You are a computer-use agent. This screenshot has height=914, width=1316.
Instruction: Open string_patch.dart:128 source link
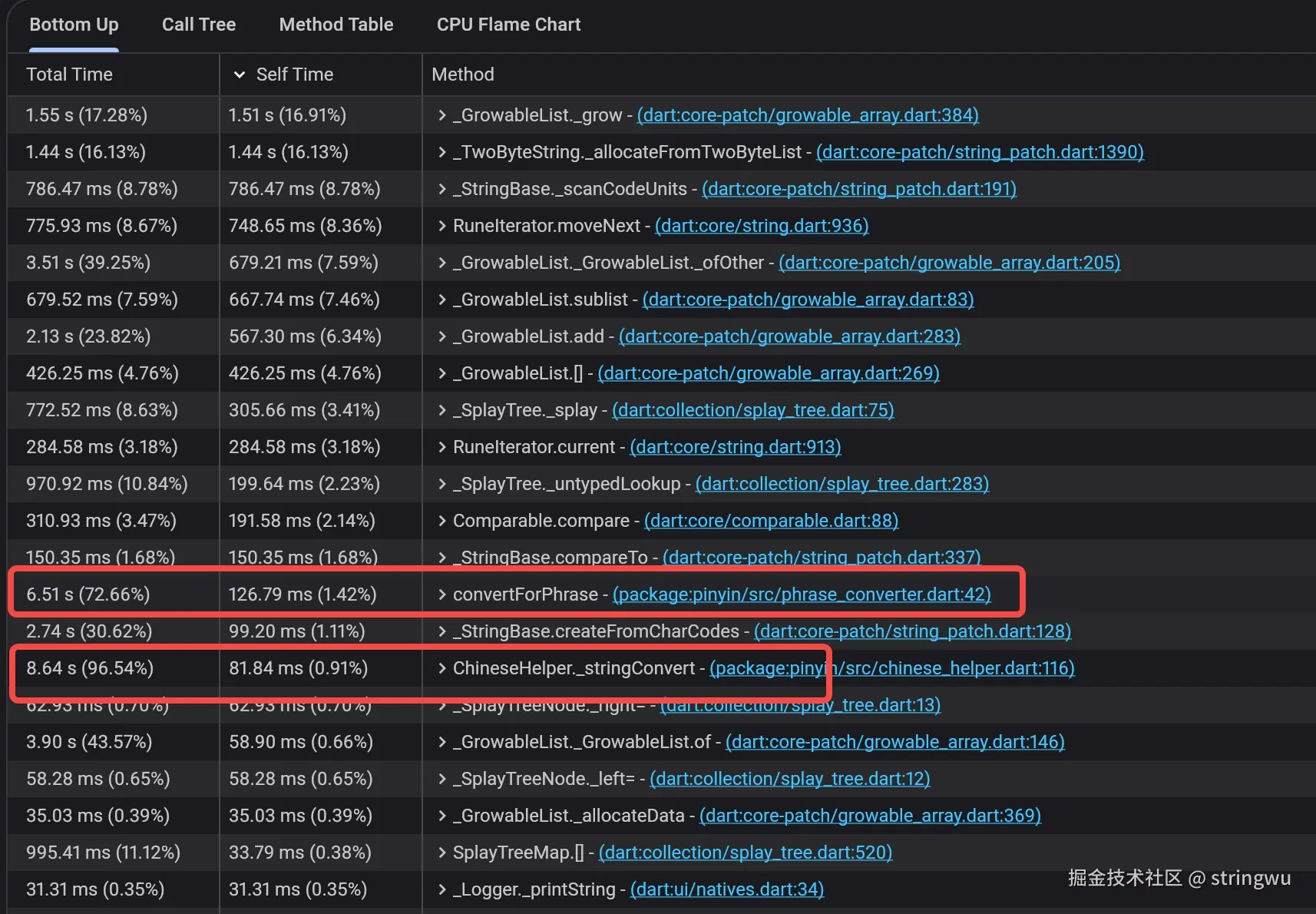click(912, 631)
